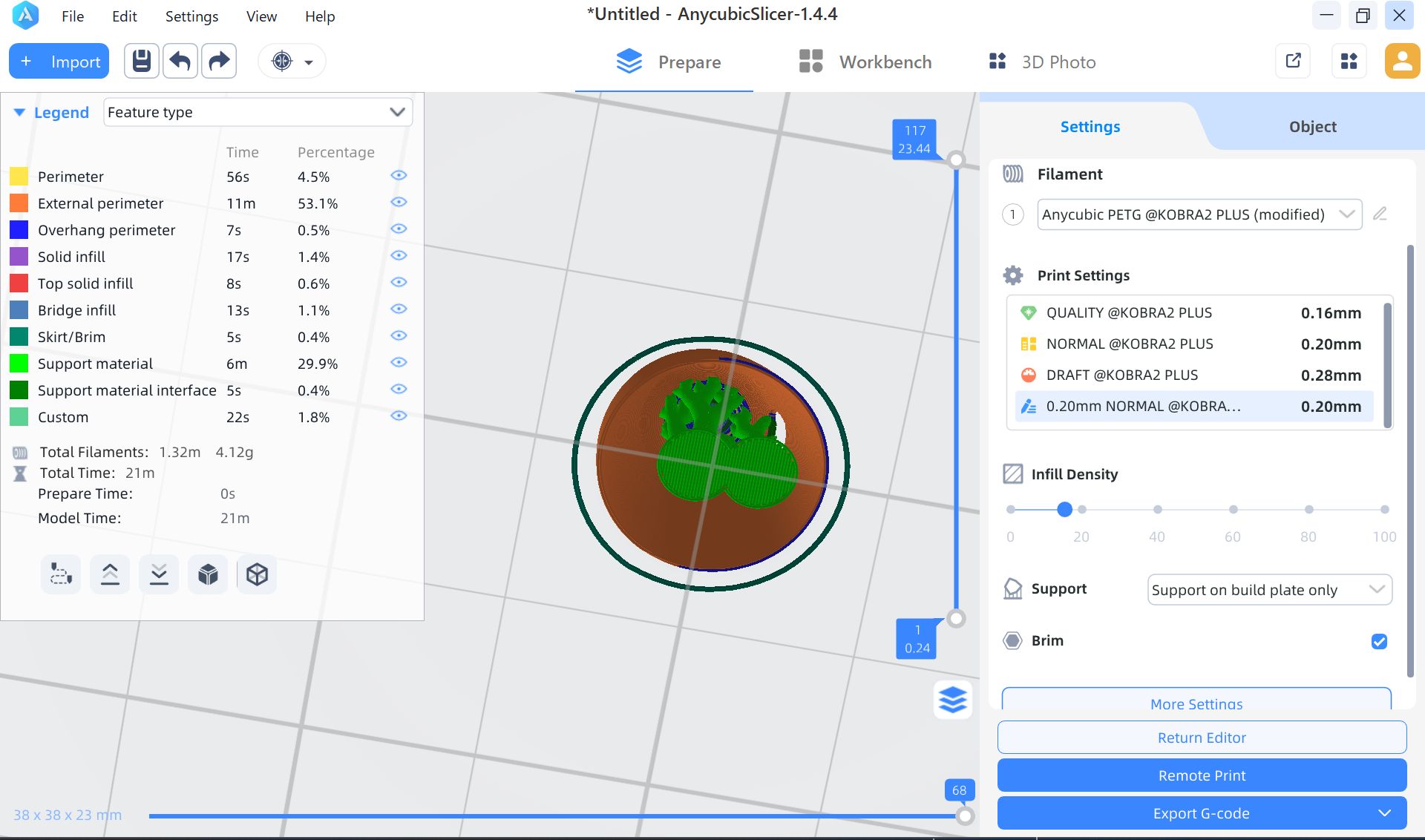Image resolution: width=1425 pixels, height=840 pixels.
Task: Click the Return Editor button
Action: 1202,738
